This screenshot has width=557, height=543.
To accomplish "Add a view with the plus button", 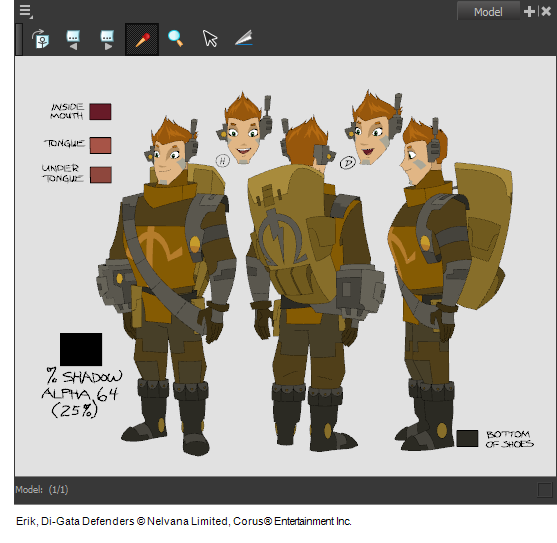I will coord(529,12).
